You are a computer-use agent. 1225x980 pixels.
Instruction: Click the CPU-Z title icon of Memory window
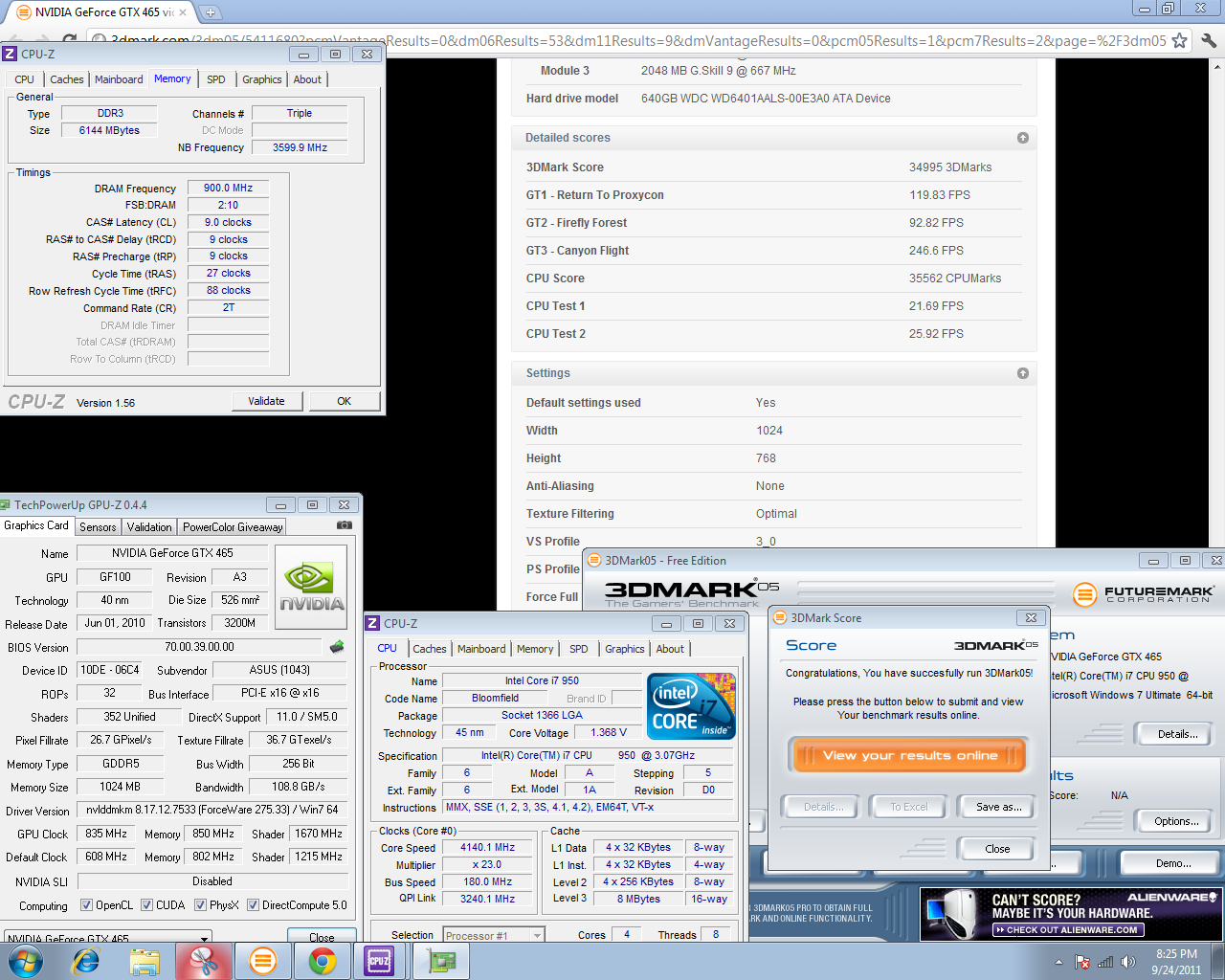pyautogui.click(x=10, y=55)
